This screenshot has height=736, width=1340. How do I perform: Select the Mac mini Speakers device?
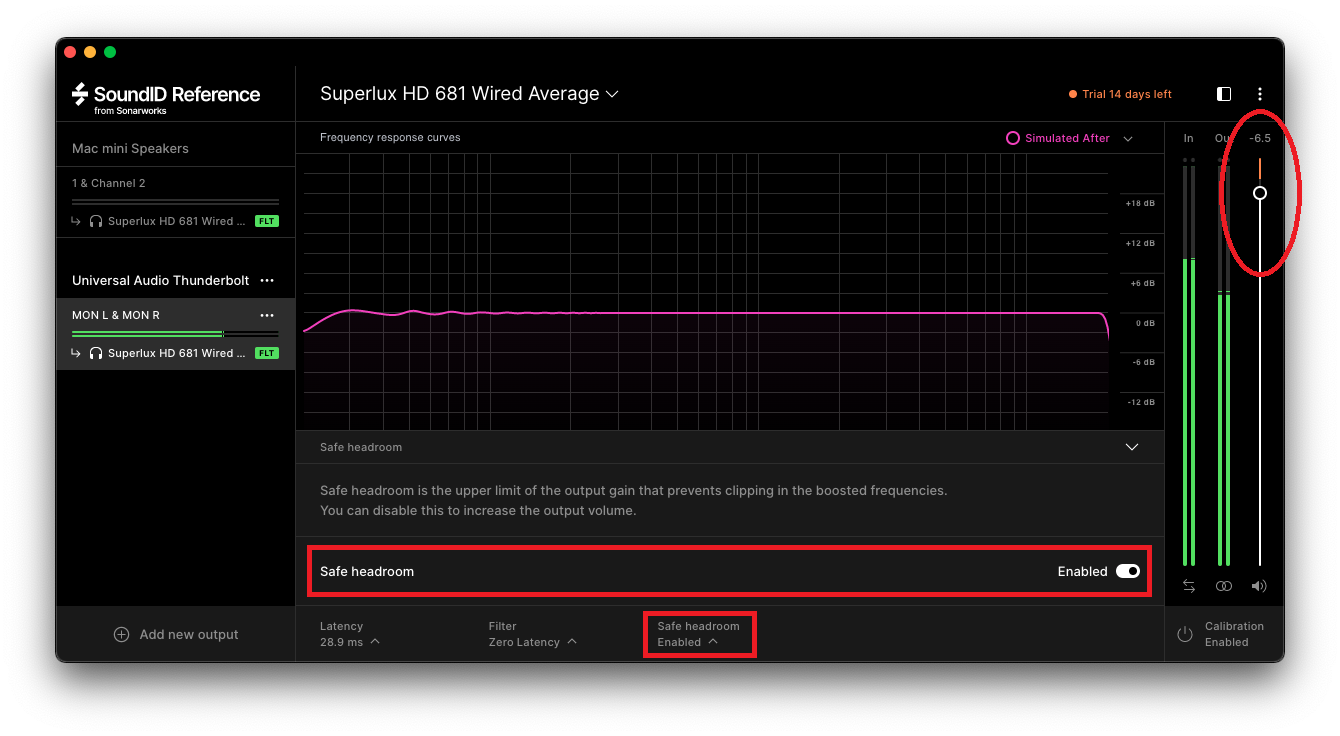click(x=130, y=148)
